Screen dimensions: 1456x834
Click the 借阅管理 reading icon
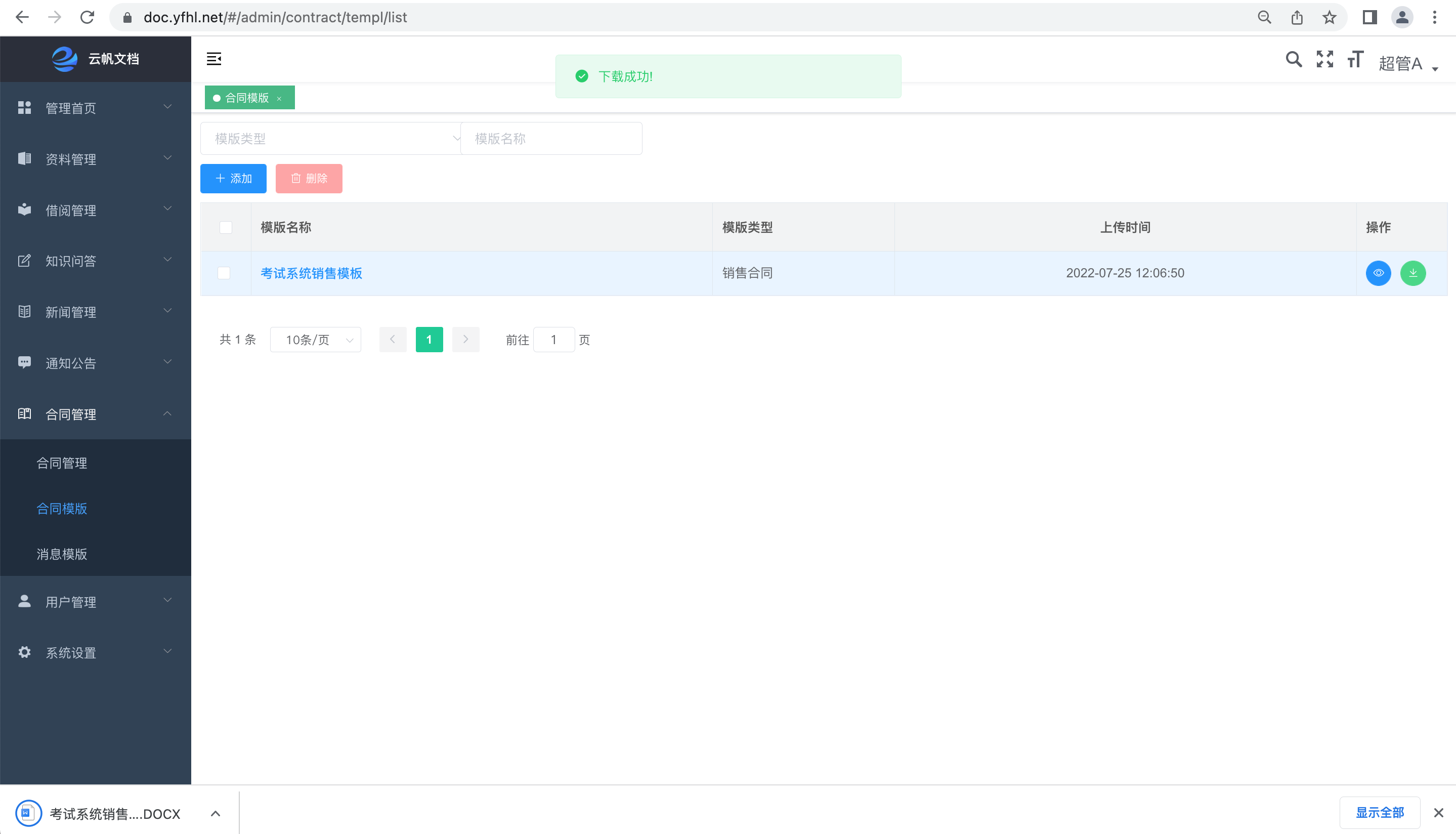pos(25,210)
